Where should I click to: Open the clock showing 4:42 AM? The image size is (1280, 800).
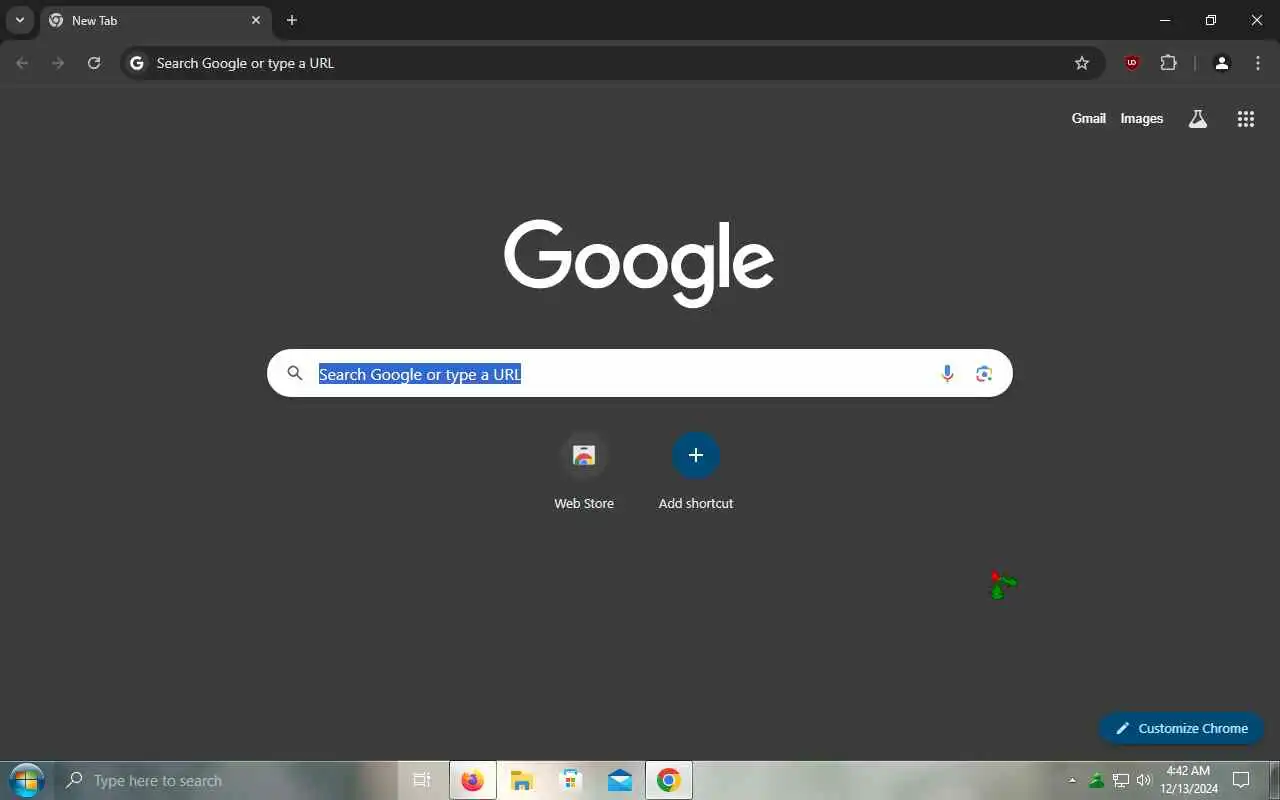tap(1188, 780)
